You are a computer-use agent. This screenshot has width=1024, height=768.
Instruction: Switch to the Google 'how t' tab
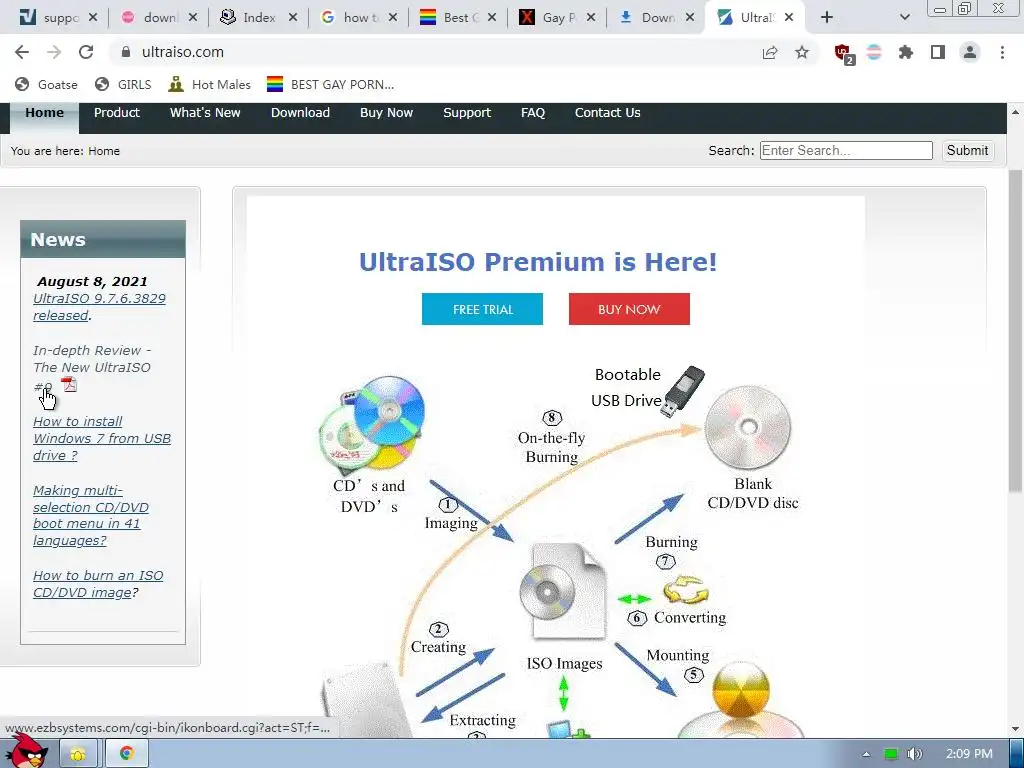(351, 18)
